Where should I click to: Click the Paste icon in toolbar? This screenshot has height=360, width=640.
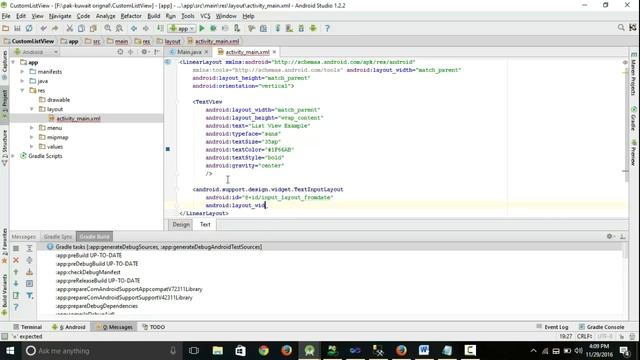pos(93,28)
